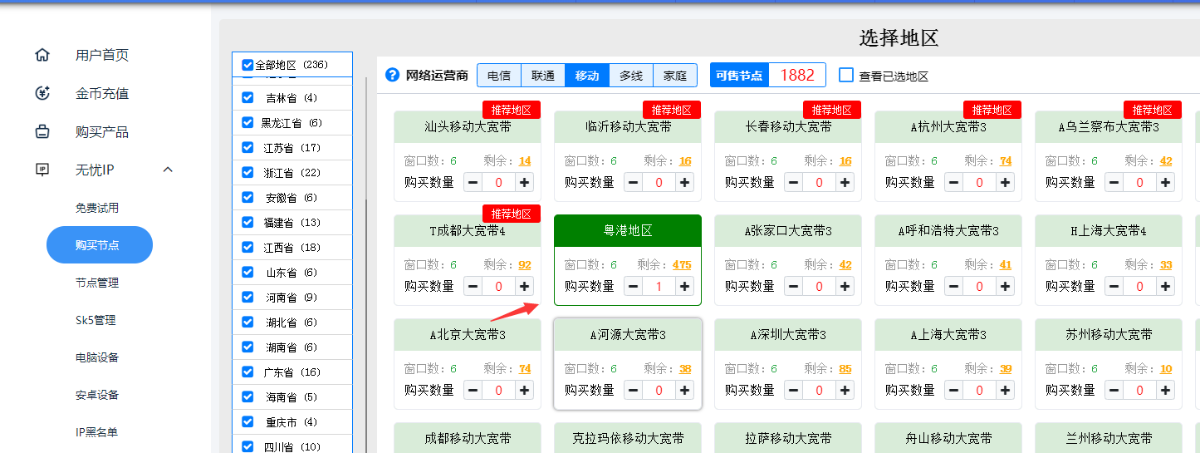Click the quantity field of A河源大宽带3

click(x=659, y=390)
